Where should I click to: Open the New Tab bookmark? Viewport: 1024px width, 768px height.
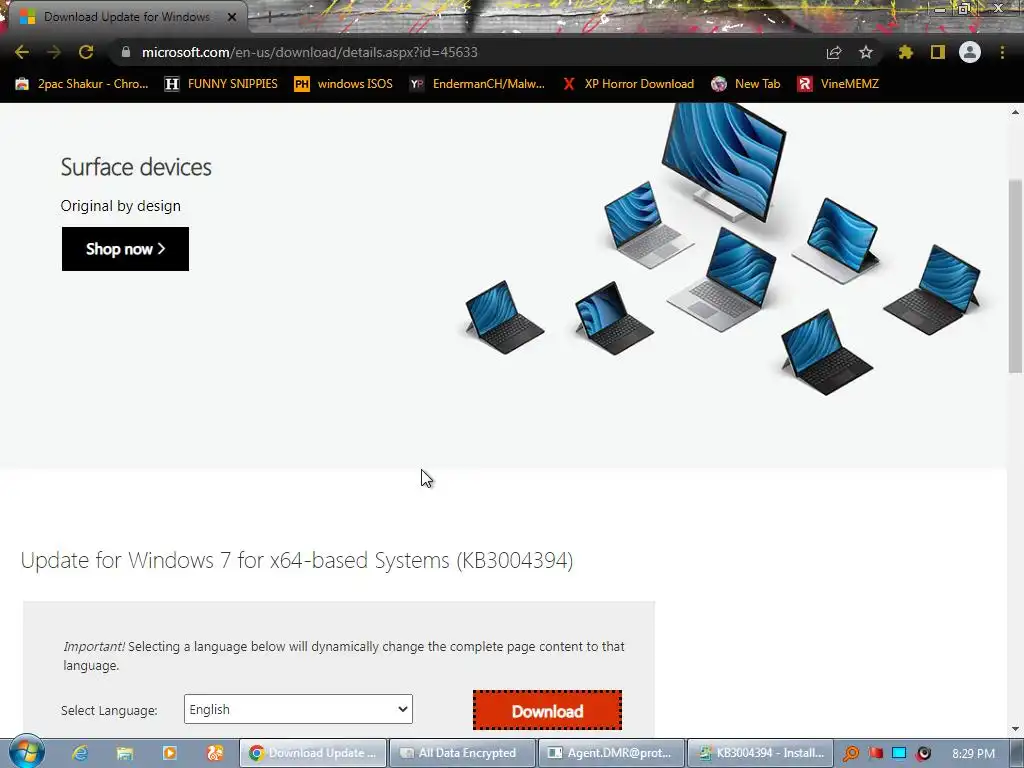coord(746,84)
